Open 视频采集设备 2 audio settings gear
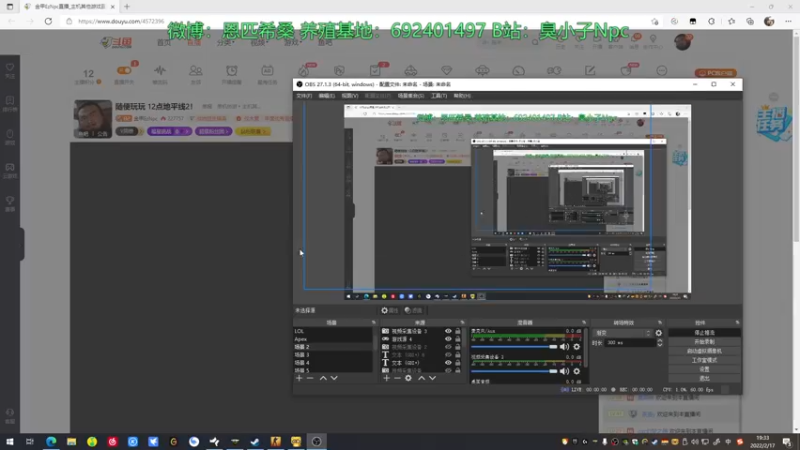The image size is (800, 450). click(x=577, y=371)
